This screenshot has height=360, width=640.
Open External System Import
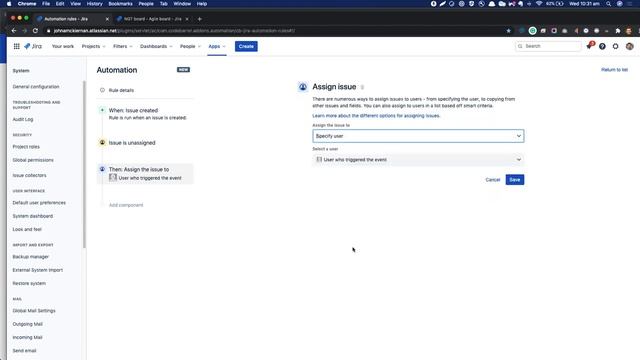click(x=38, y=270)
